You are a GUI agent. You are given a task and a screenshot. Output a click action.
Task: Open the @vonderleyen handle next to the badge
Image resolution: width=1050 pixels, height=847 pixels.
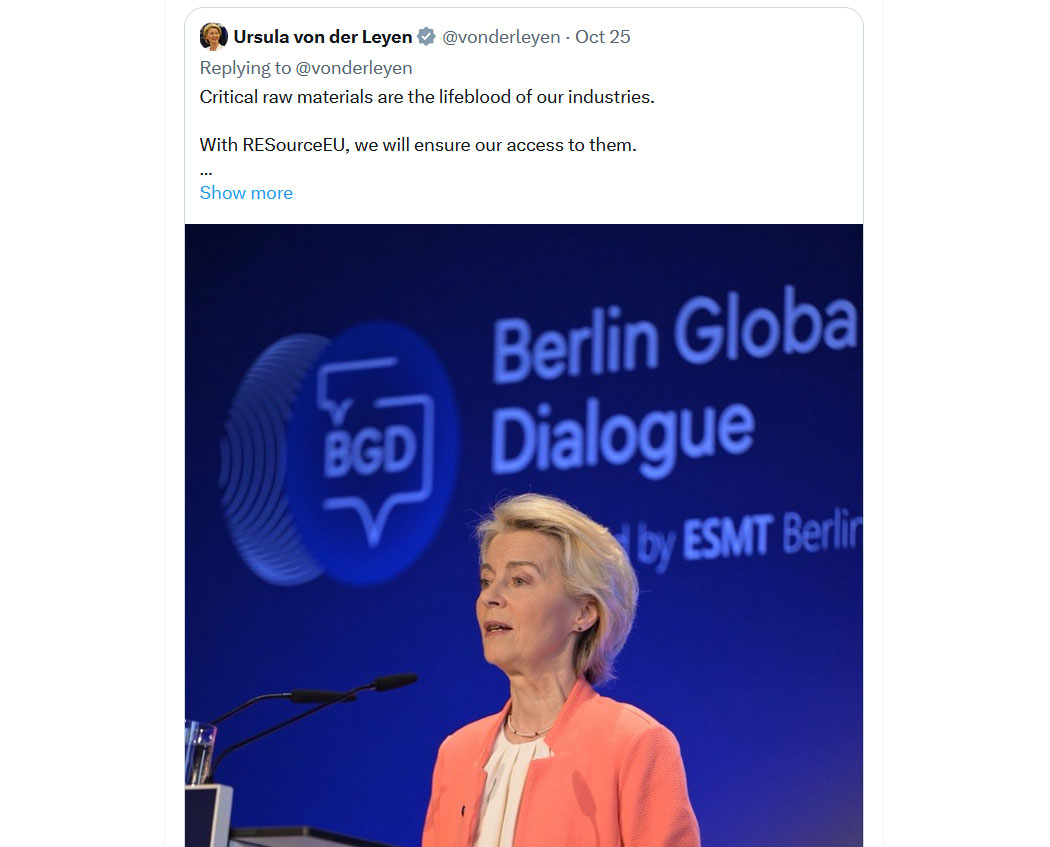coord(501,37)
